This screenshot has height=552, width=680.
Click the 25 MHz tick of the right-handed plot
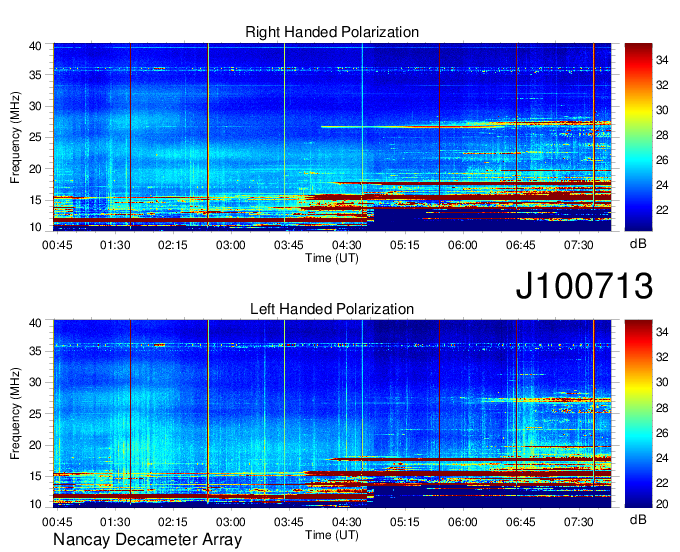[x=35, y=137]
